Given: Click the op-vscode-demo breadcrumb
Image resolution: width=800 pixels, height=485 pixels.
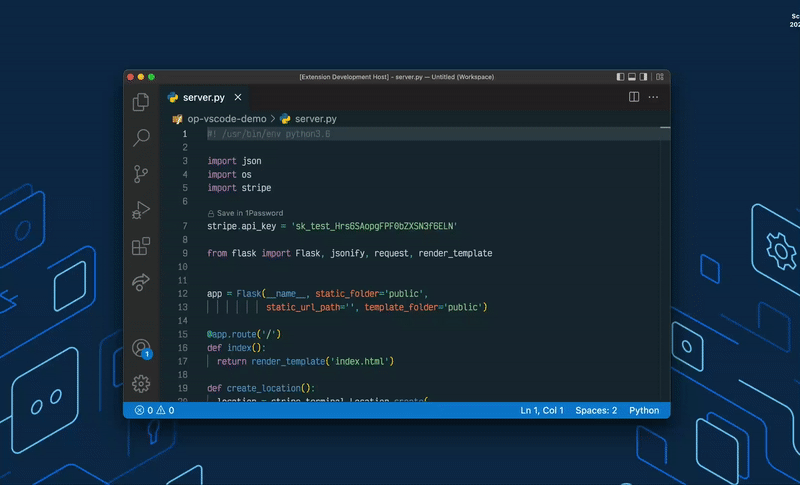Looking at the screenshot, I should 227,119.
